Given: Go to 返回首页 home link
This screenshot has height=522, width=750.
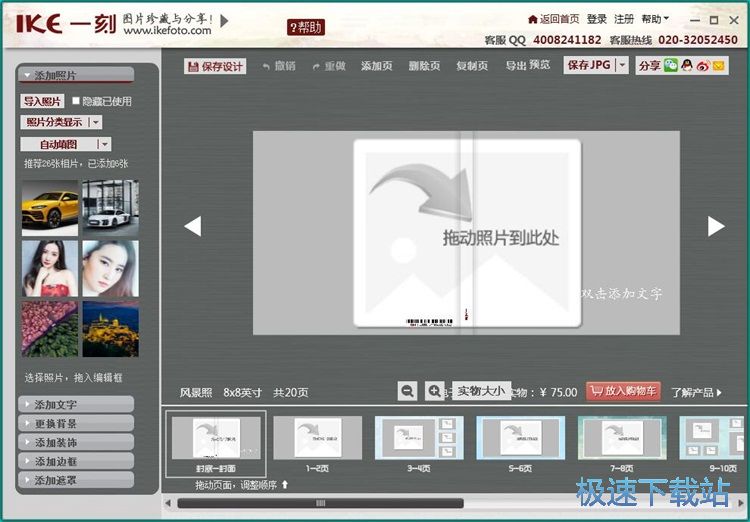Looking at the screenshot, I should pos(554,19).
